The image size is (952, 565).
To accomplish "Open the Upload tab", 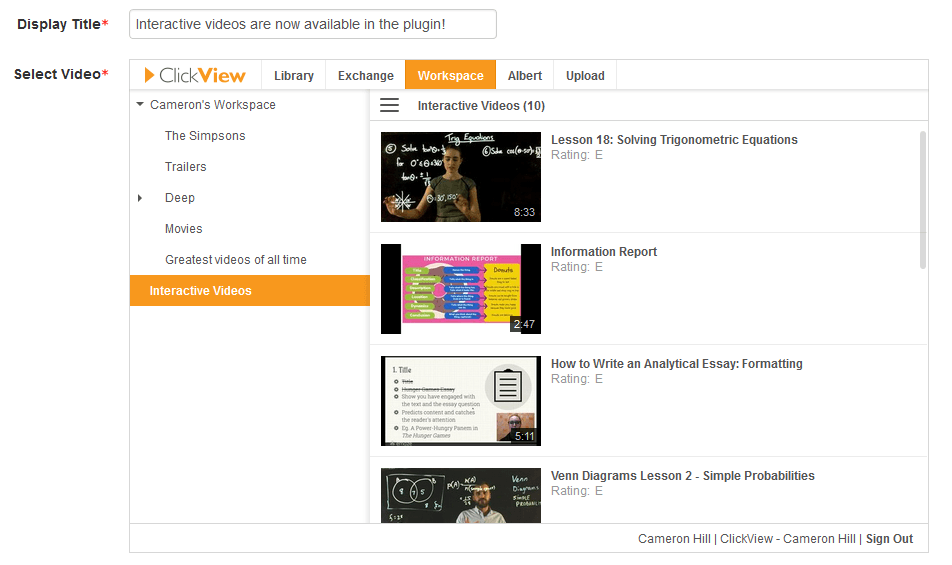I will (x=585, y=75).
